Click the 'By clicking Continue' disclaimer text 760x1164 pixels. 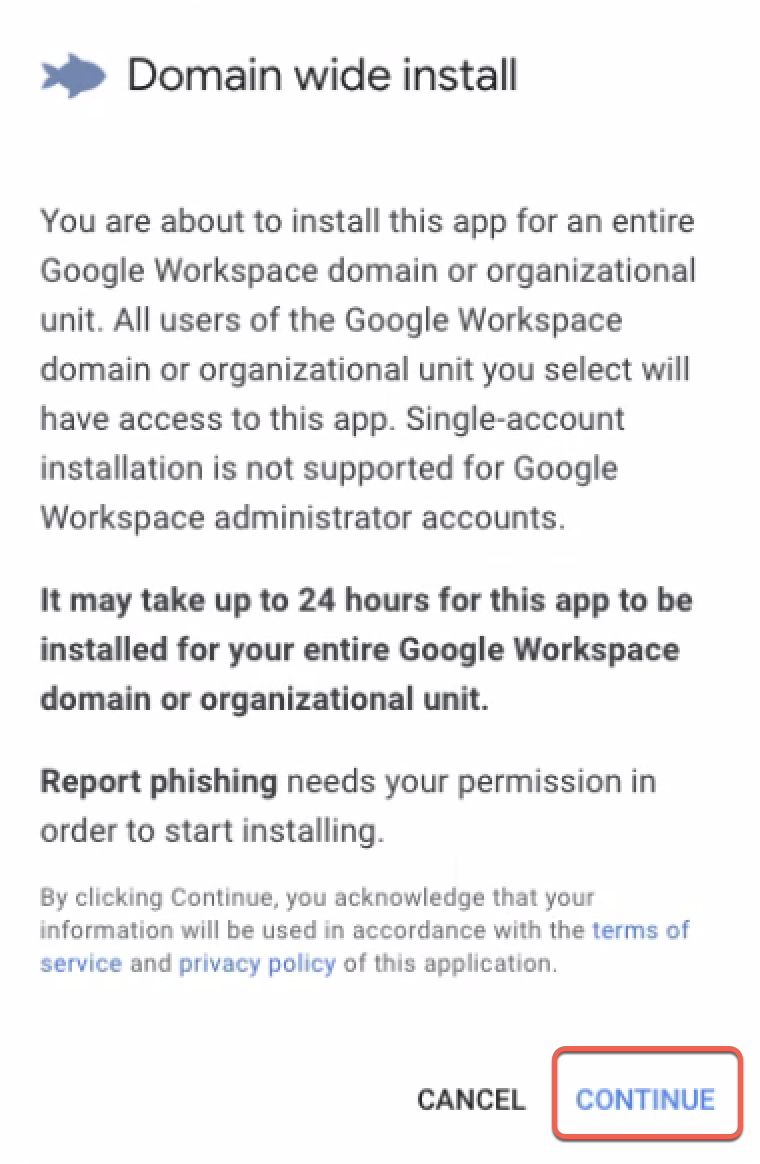tap(365, 930)
